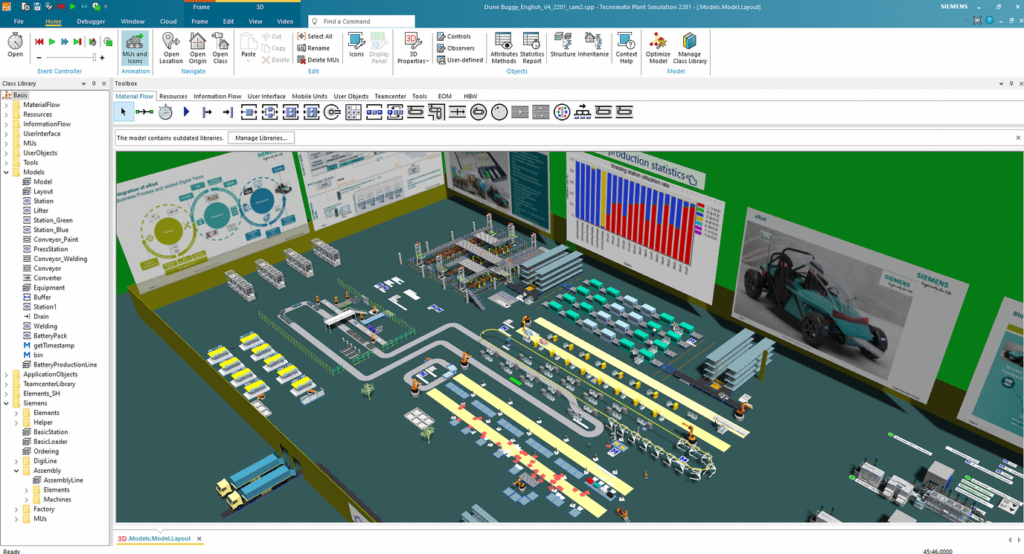Open Origin in Navigate group
The image size is (1024, 554).
(x=197, y=48)
